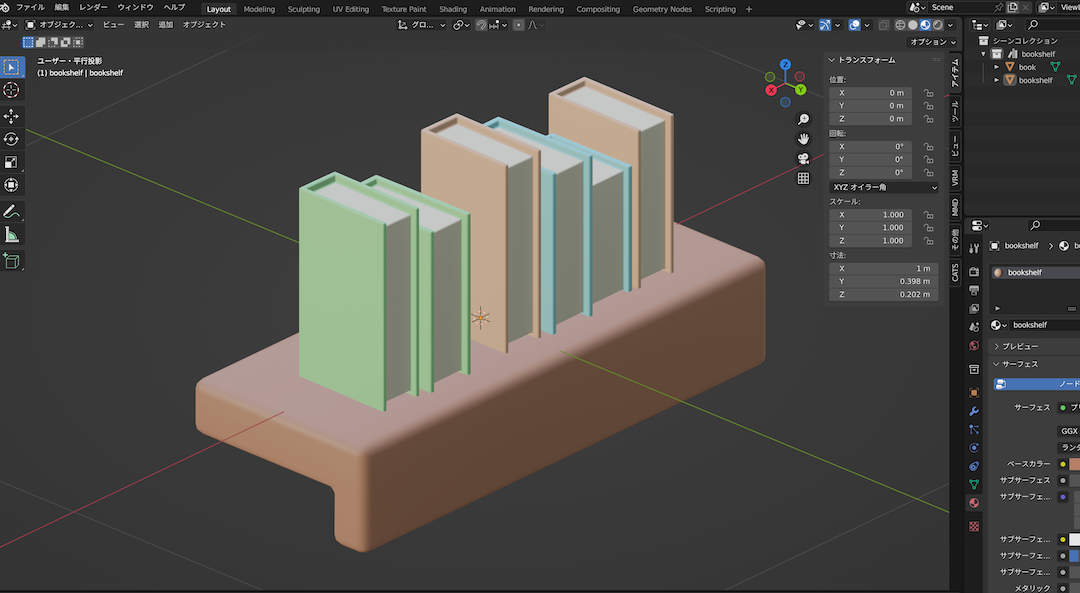The width and height of the screenshot is (1080, 593).
Task: Open the View Layer properties tab
Action: point(974,309)
